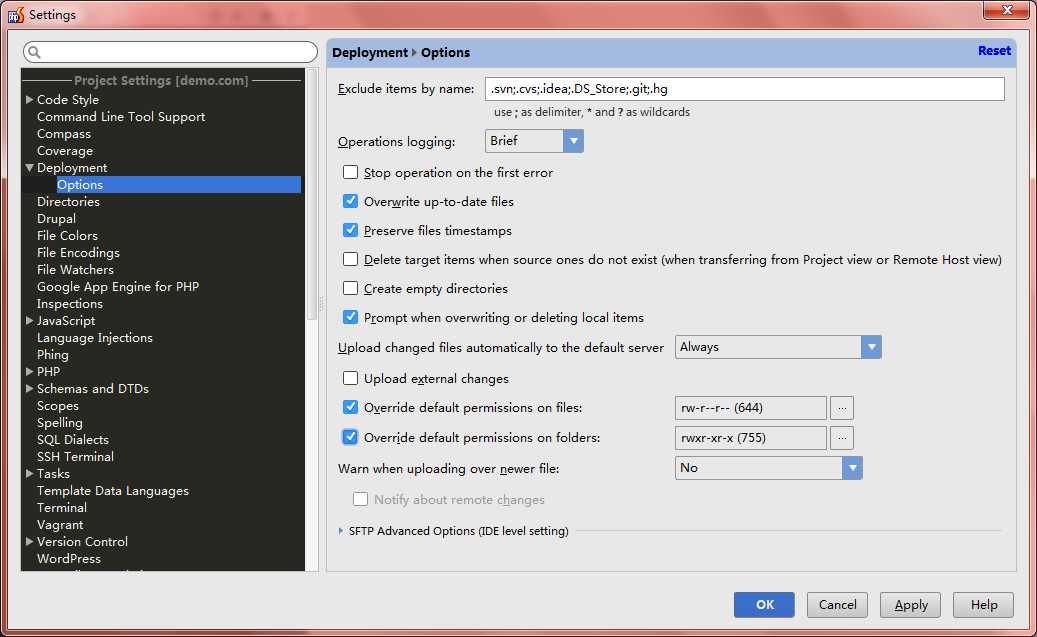1037x637 pixels.
Task: Select Directories in the settings tree
Action: point(68,202)
